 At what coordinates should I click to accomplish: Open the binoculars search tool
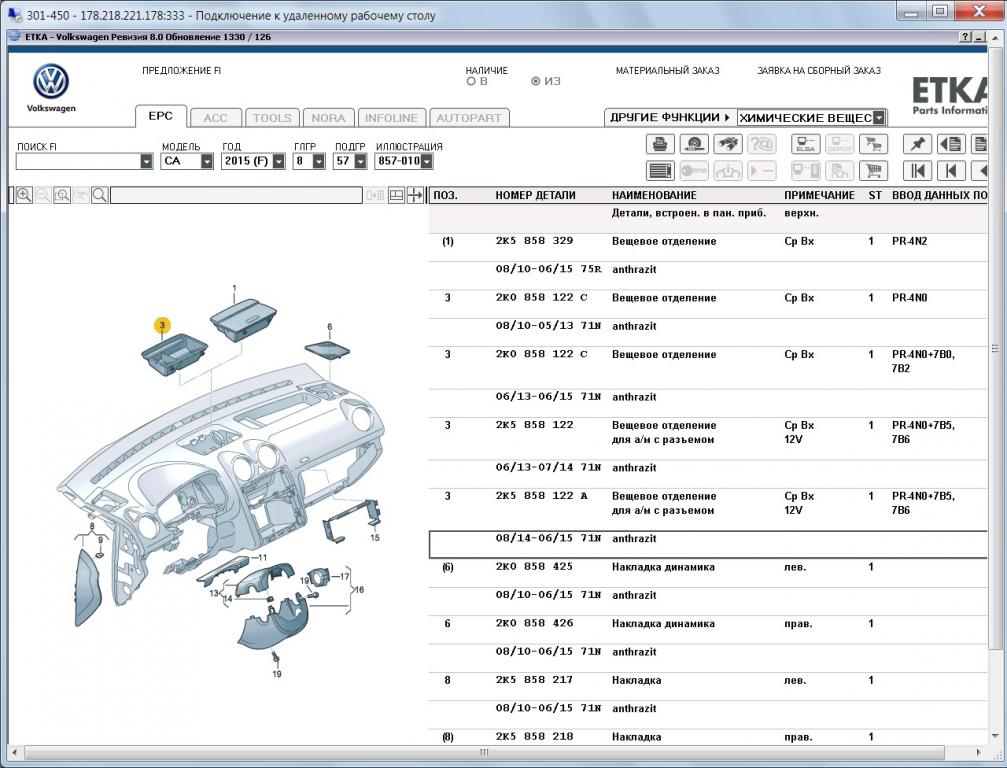coord(727,144)
